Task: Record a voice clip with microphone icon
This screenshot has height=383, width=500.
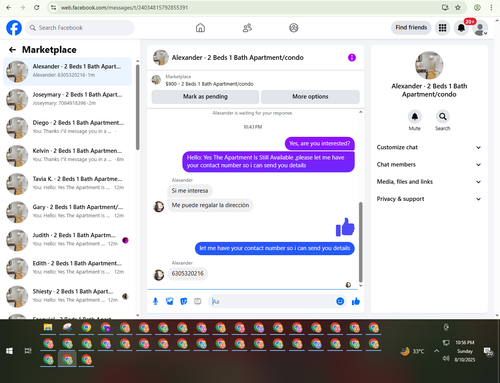Action: (155, 301)
